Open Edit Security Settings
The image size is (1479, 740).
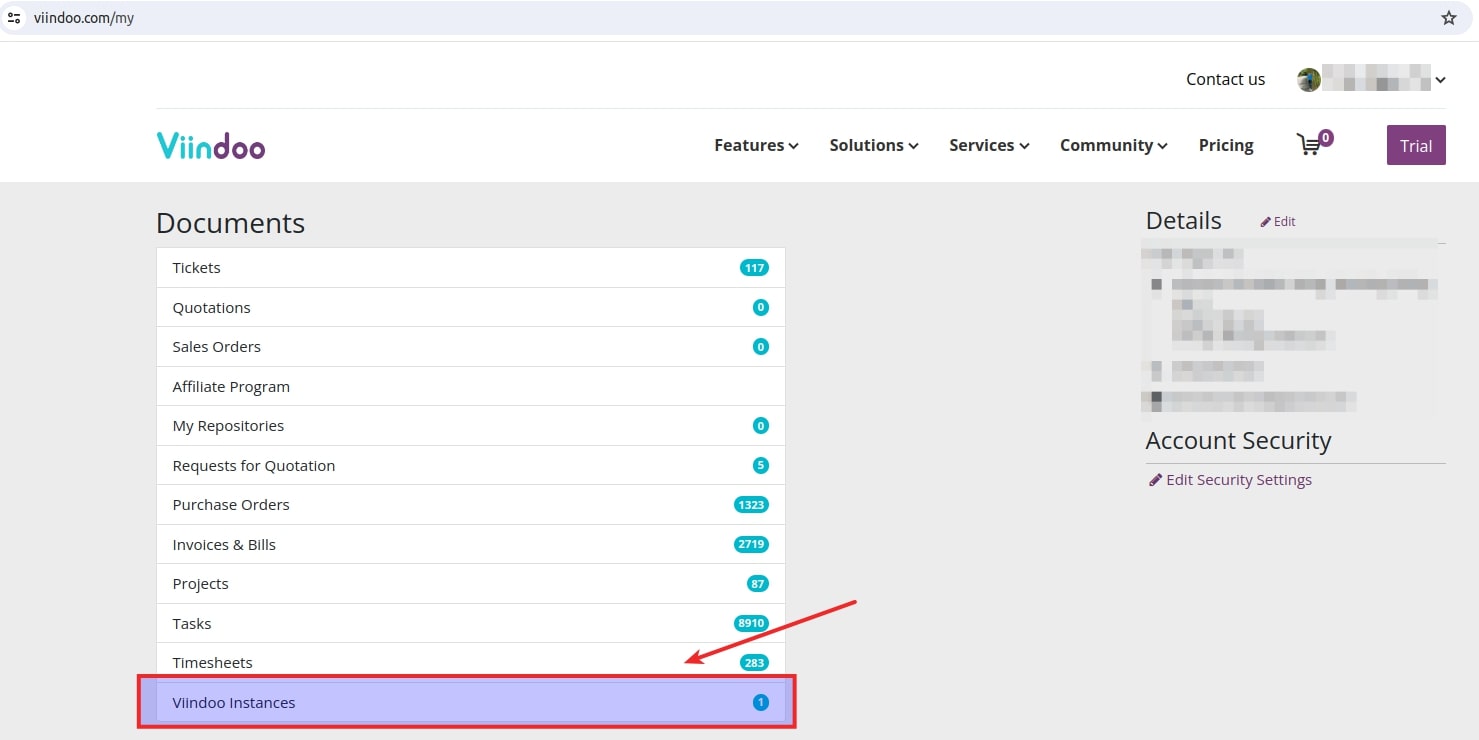tap(1230, 480)
